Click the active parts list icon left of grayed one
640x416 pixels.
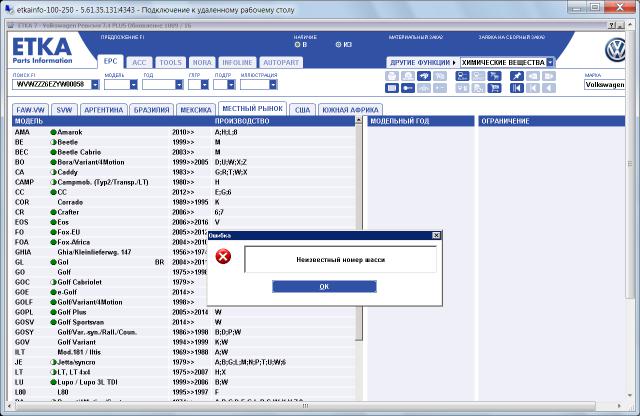(462, 76)
